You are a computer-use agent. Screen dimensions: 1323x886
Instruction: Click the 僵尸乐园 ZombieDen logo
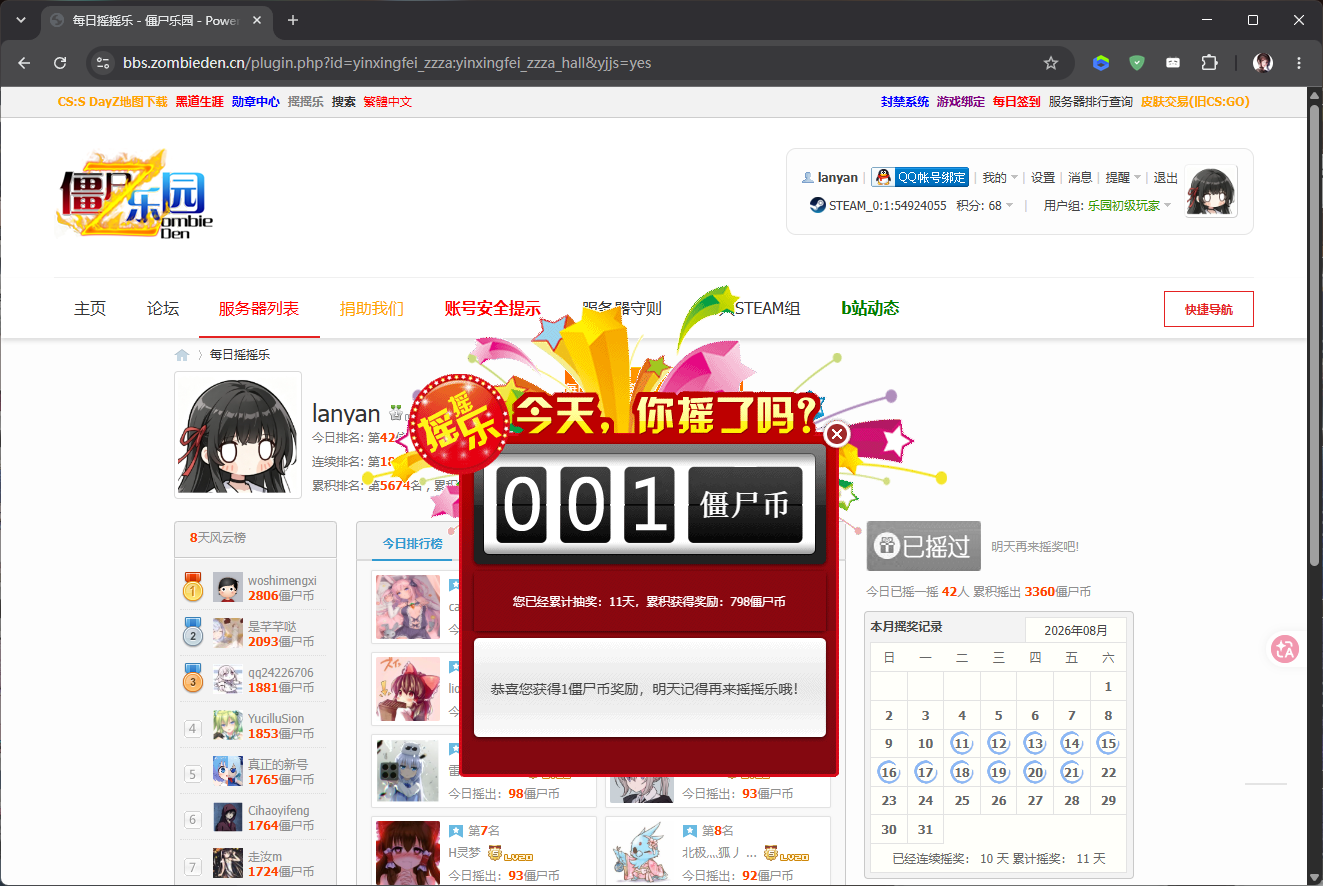(134, 194)
